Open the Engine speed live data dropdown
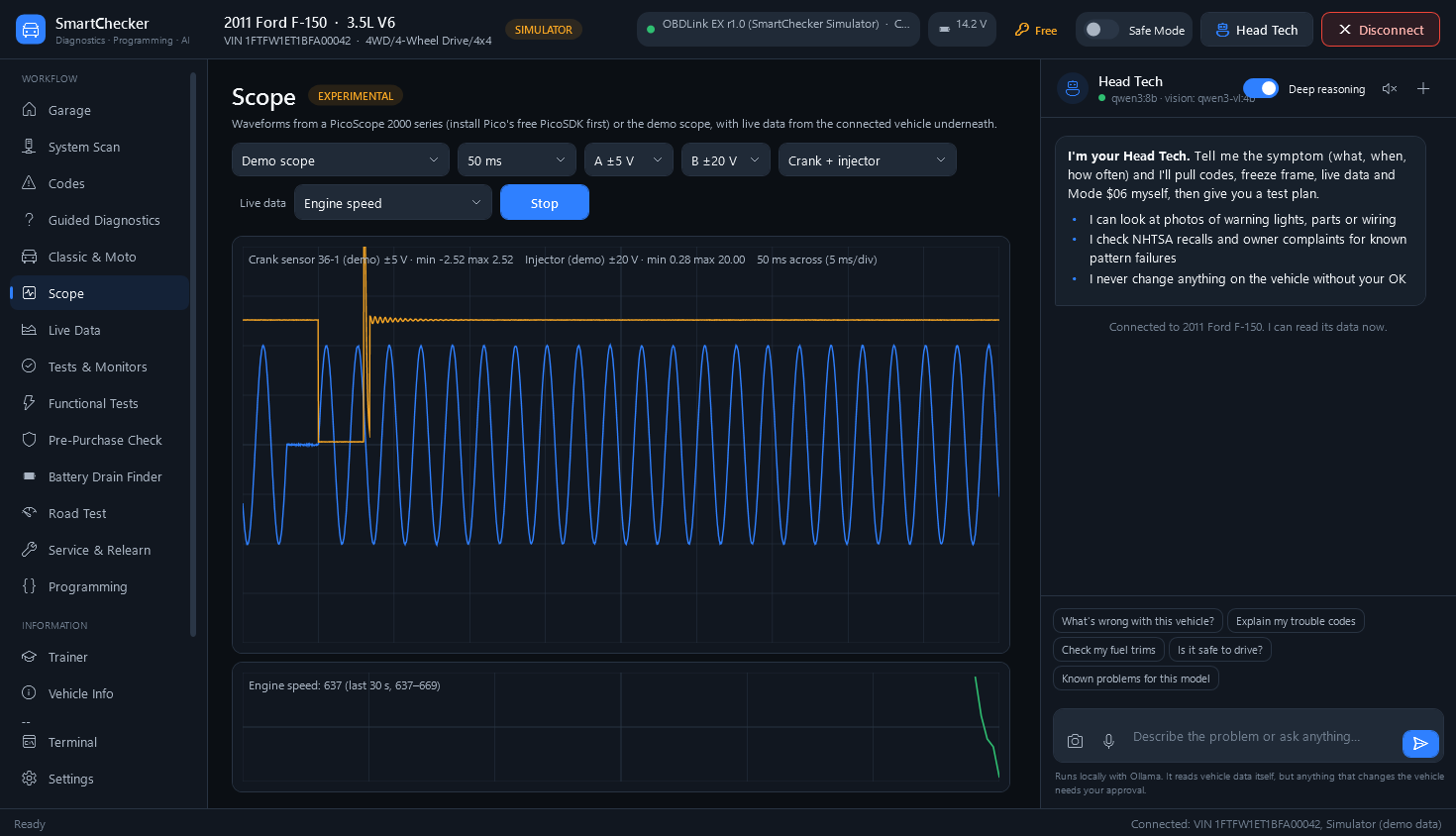Viewport: 1456px width, 836px height. pos(393,202)
